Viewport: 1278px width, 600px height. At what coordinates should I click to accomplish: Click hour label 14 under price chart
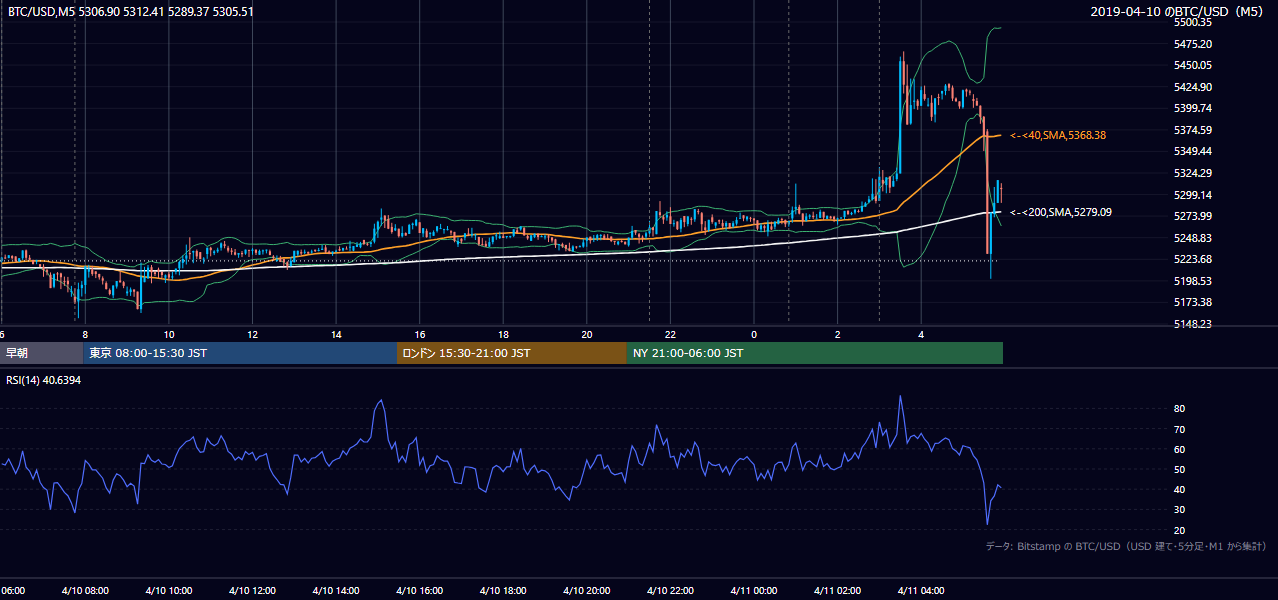tap(336, 334)
